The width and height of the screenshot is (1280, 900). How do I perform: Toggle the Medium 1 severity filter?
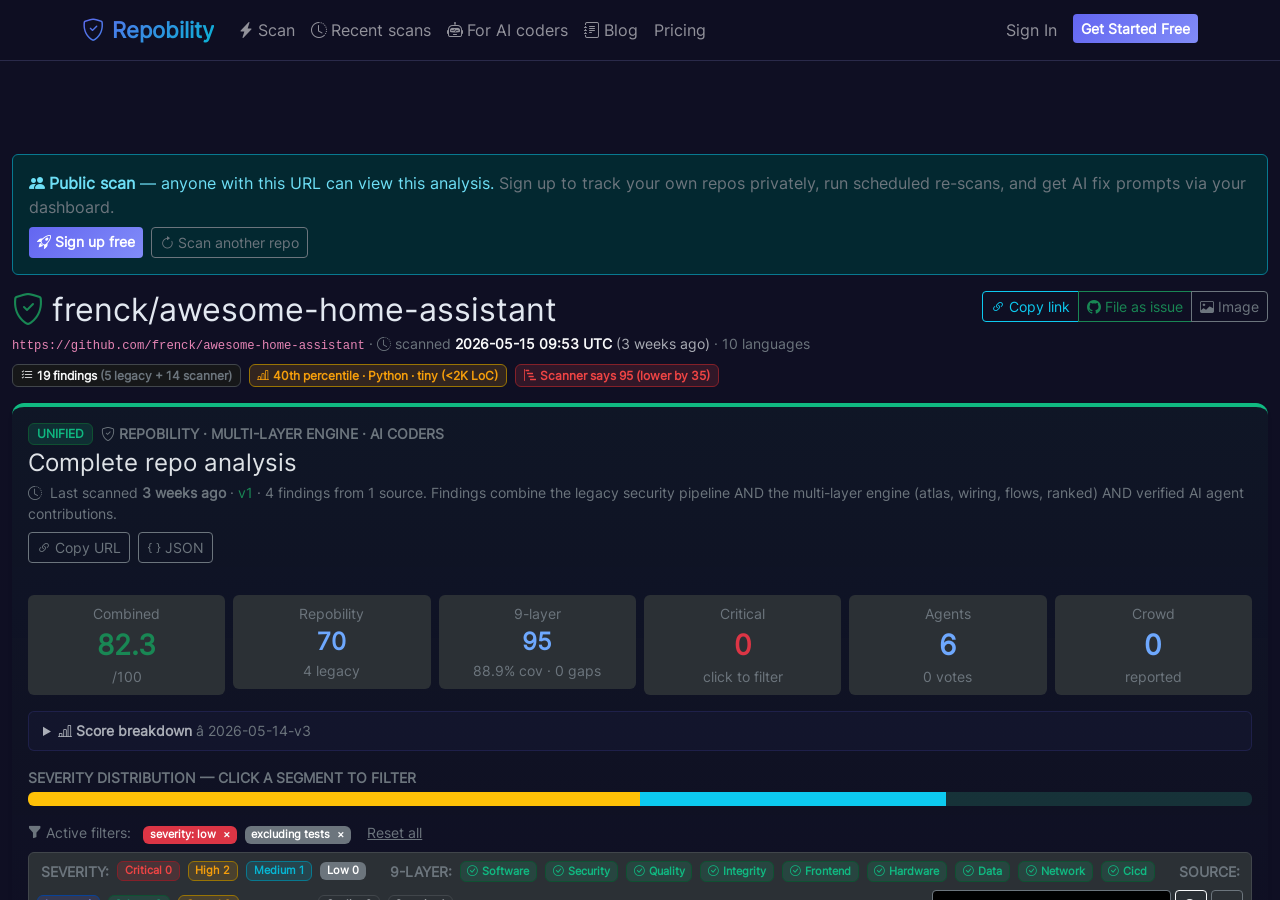coord(279,871)
